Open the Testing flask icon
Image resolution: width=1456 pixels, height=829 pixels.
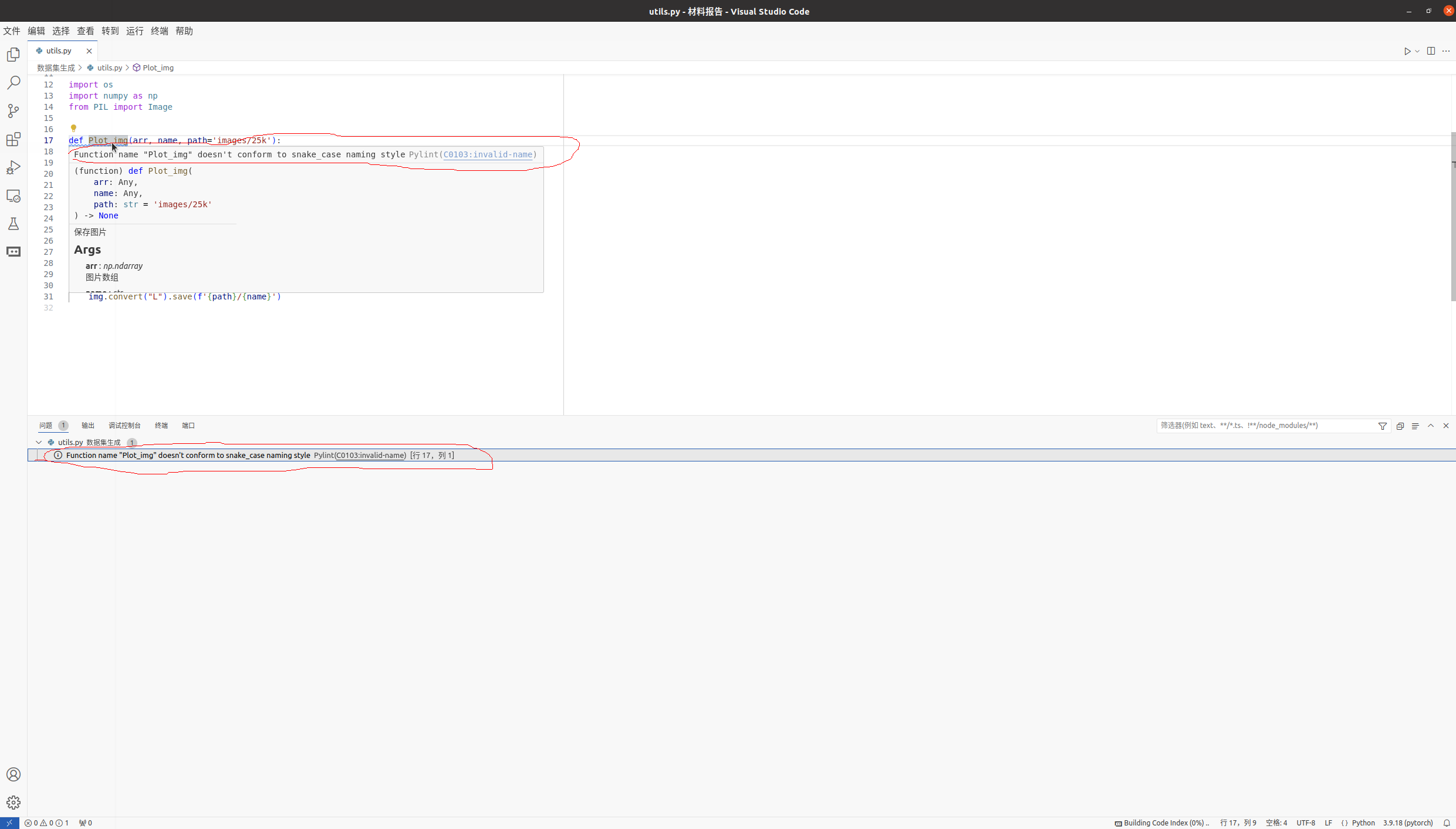click(13, 224)
